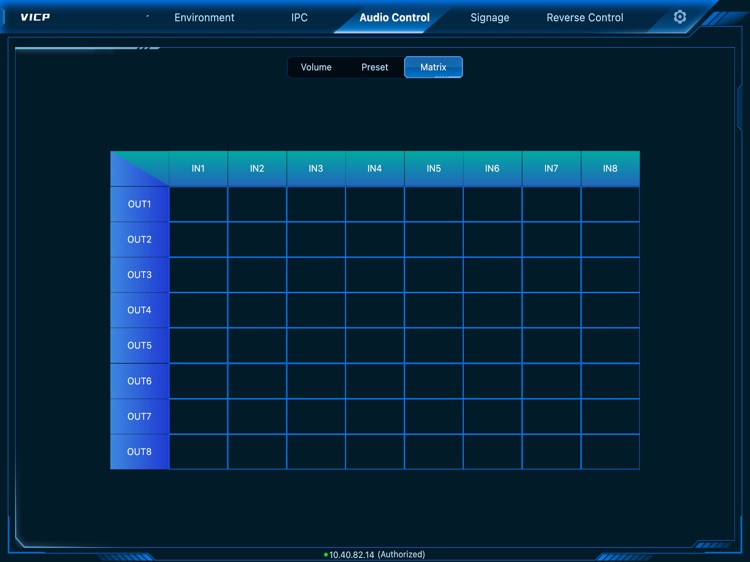Go to the Signage tab
Image resolution: width=750 pixels, height=562 pixels.
pyautogui.click(x=490, y=18)
